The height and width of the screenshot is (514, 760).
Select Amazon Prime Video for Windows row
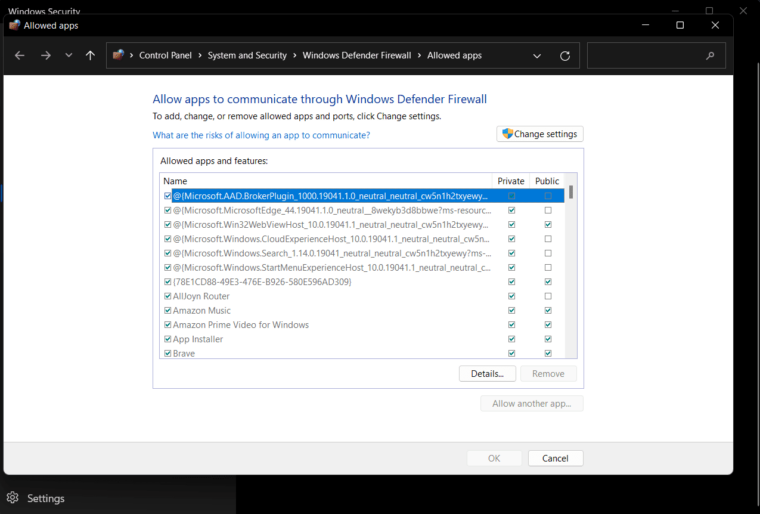364,325
